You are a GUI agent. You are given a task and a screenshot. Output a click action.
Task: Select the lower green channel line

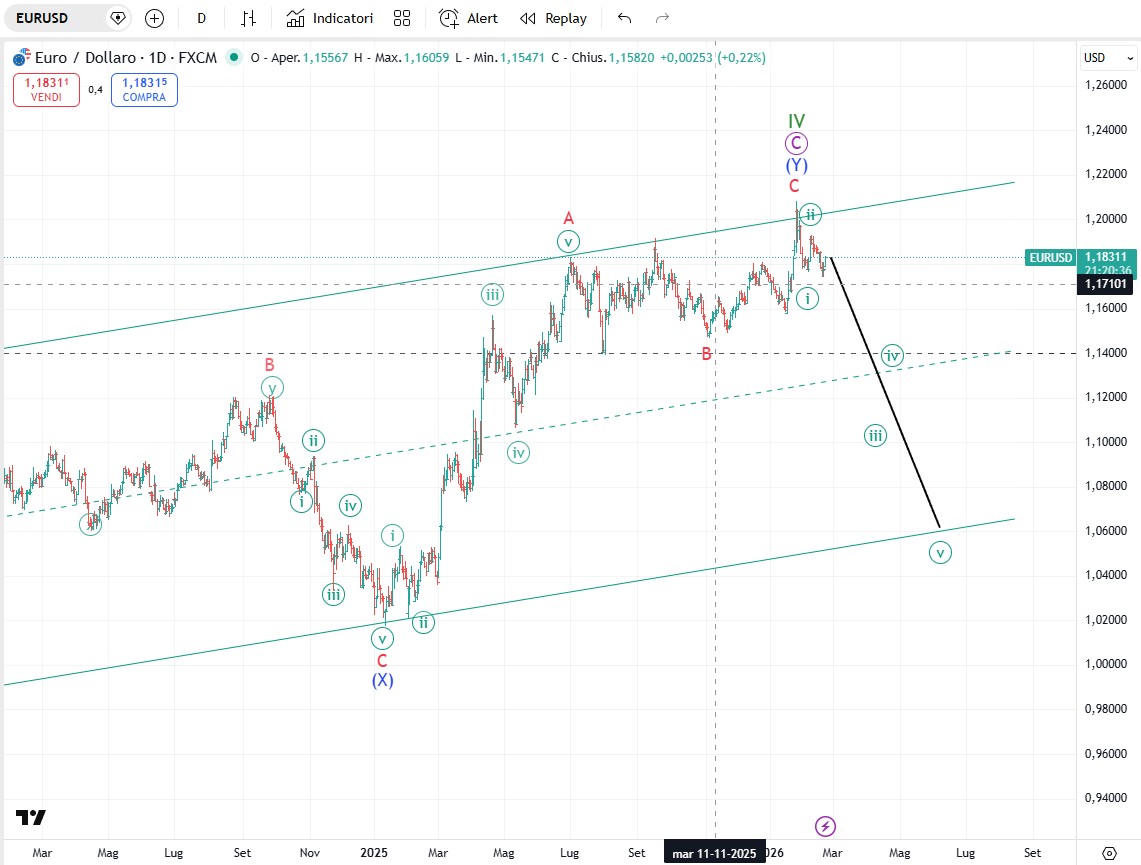point(509,602)
